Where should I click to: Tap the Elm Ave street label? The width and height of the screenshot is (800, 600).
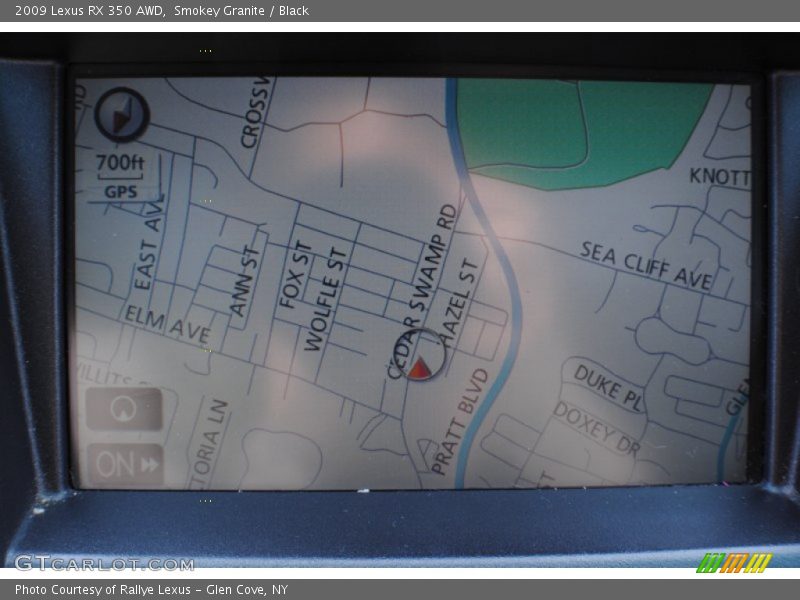[167, 325]
